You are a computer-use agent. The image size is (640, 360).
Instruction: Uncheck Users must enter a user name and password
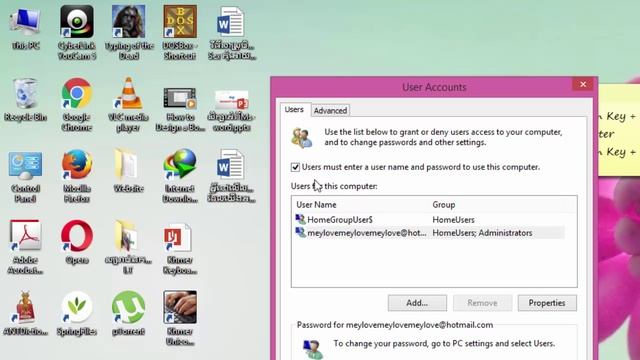296,167
